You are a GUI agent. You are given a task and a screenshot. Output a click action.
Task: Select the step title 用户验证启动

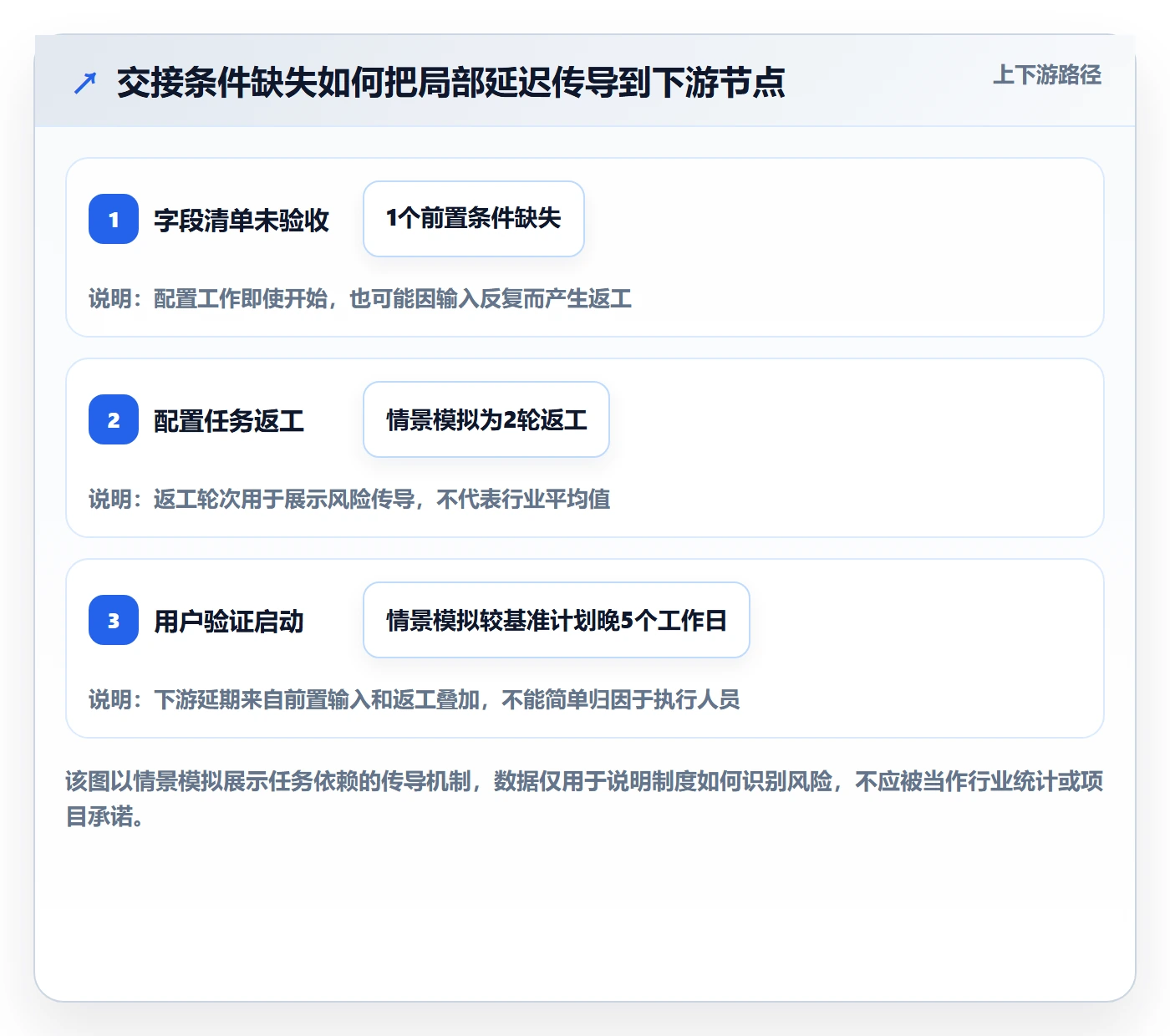229,622
